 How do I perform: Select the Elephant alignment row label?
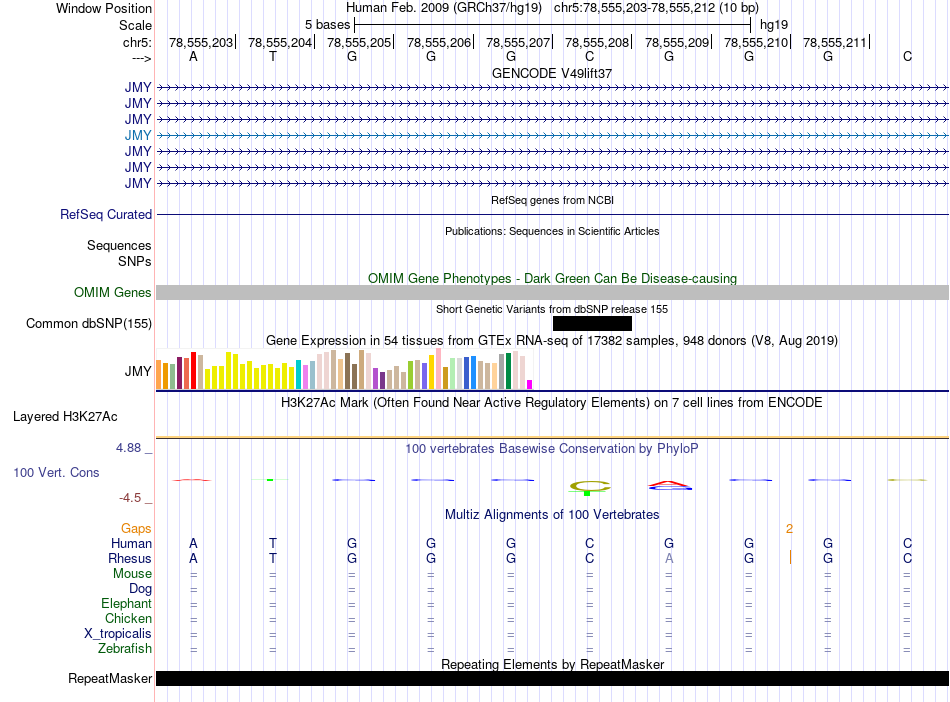coord(127,604)
